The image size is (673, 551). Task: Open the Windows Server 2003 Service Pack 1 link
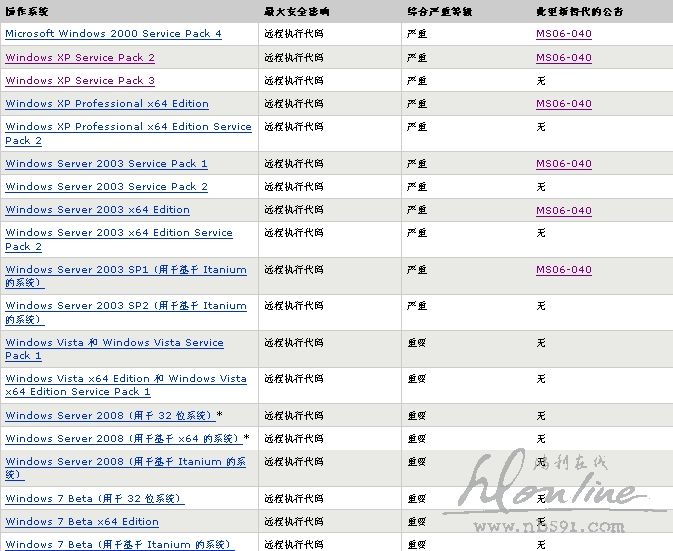click(x=106, y=163)
